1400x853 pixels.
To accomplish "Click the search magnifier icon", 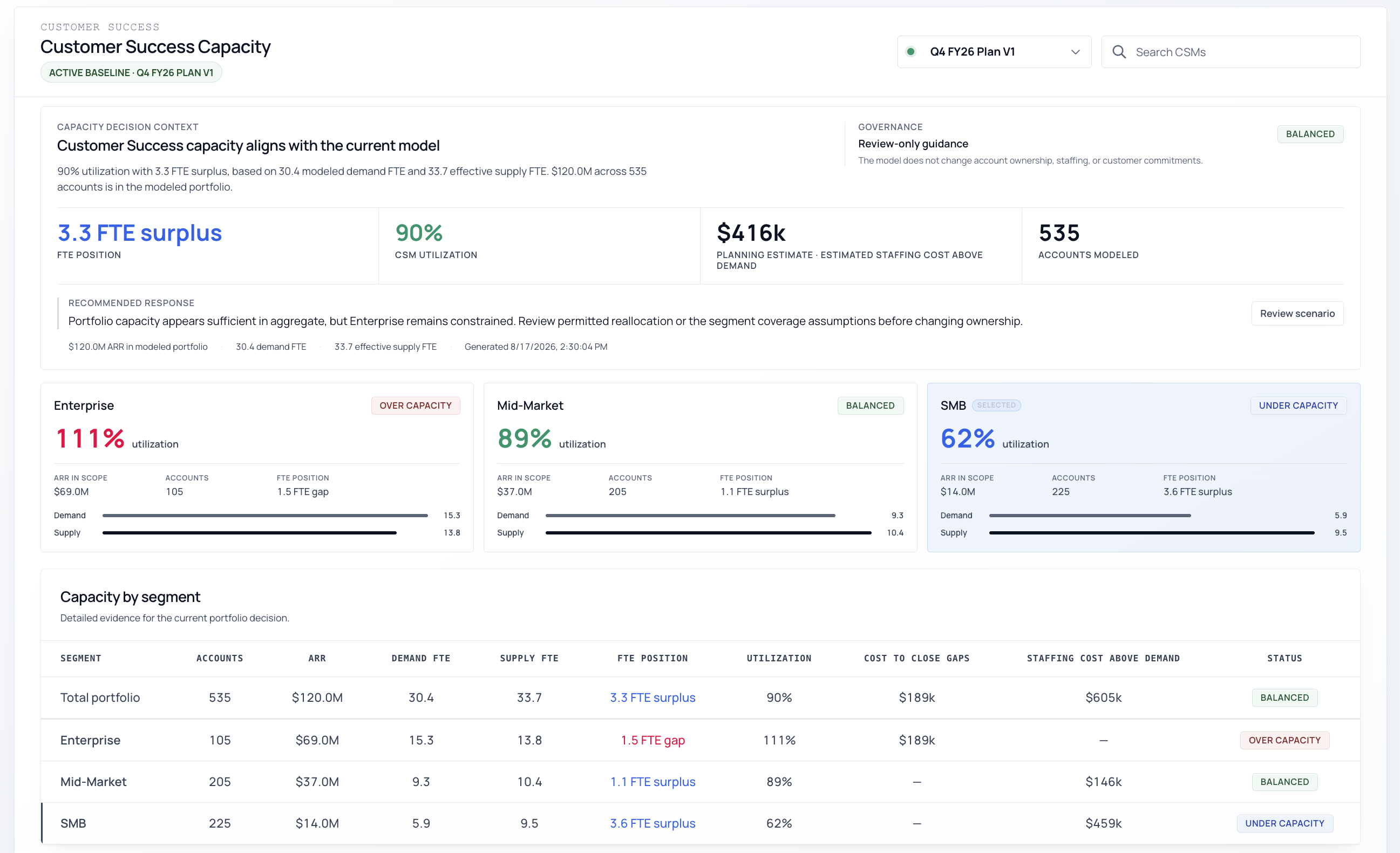I will [1119, 52].
